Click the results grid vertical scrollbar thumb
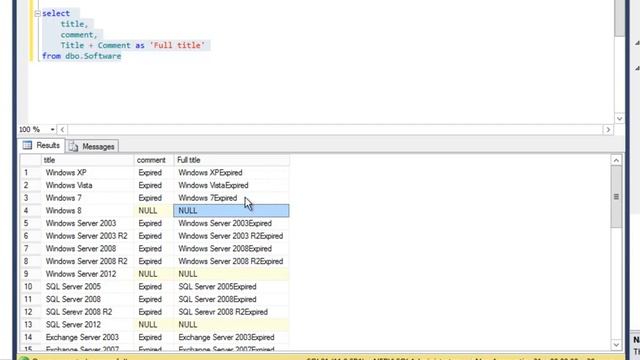Image resolution: width=640 pixels, height=360 pixels. tap(616, 197)
